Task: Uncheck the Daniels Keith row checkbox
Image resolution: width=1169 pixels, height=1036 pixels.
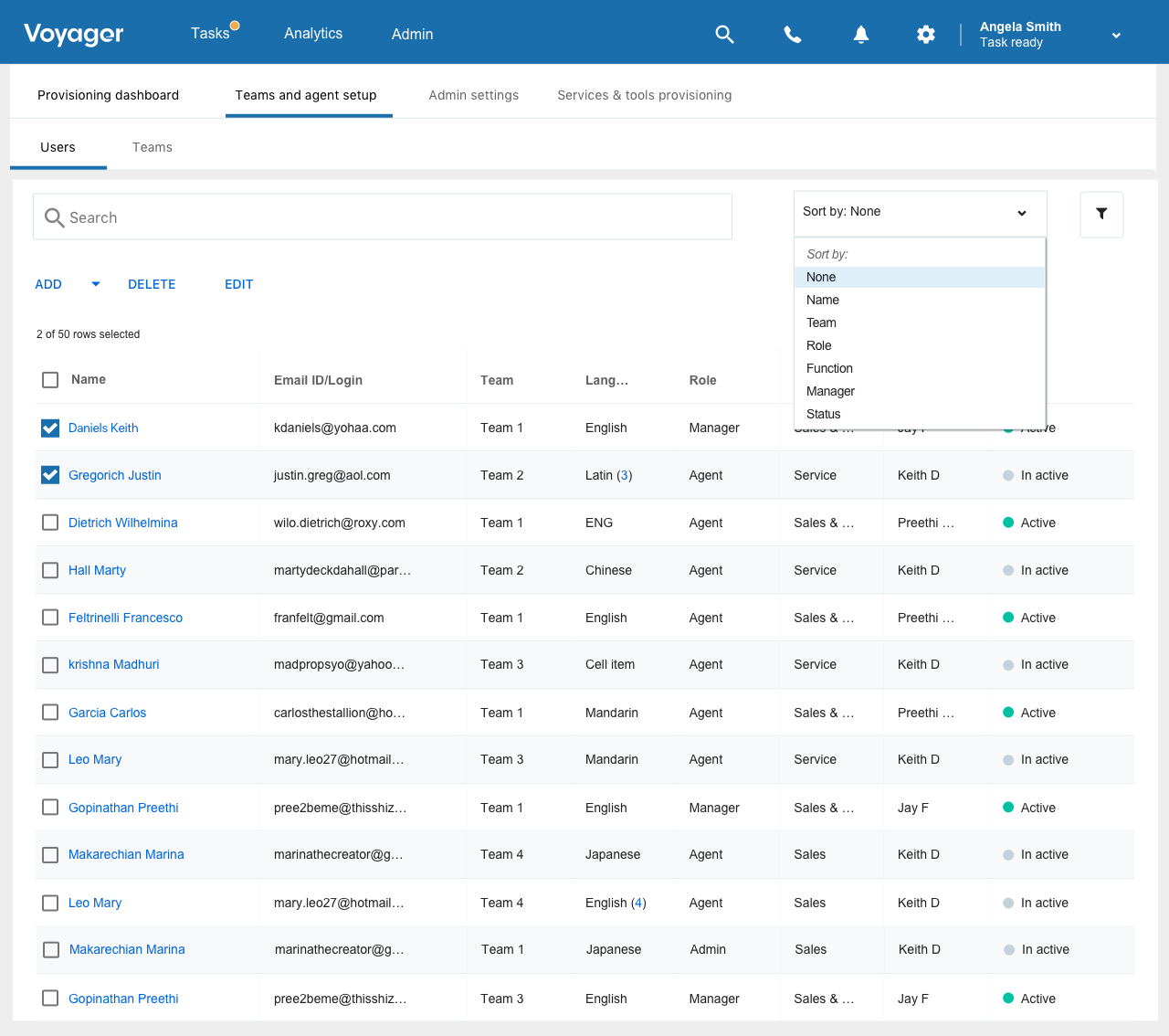Action: click(x=50, y=428)
